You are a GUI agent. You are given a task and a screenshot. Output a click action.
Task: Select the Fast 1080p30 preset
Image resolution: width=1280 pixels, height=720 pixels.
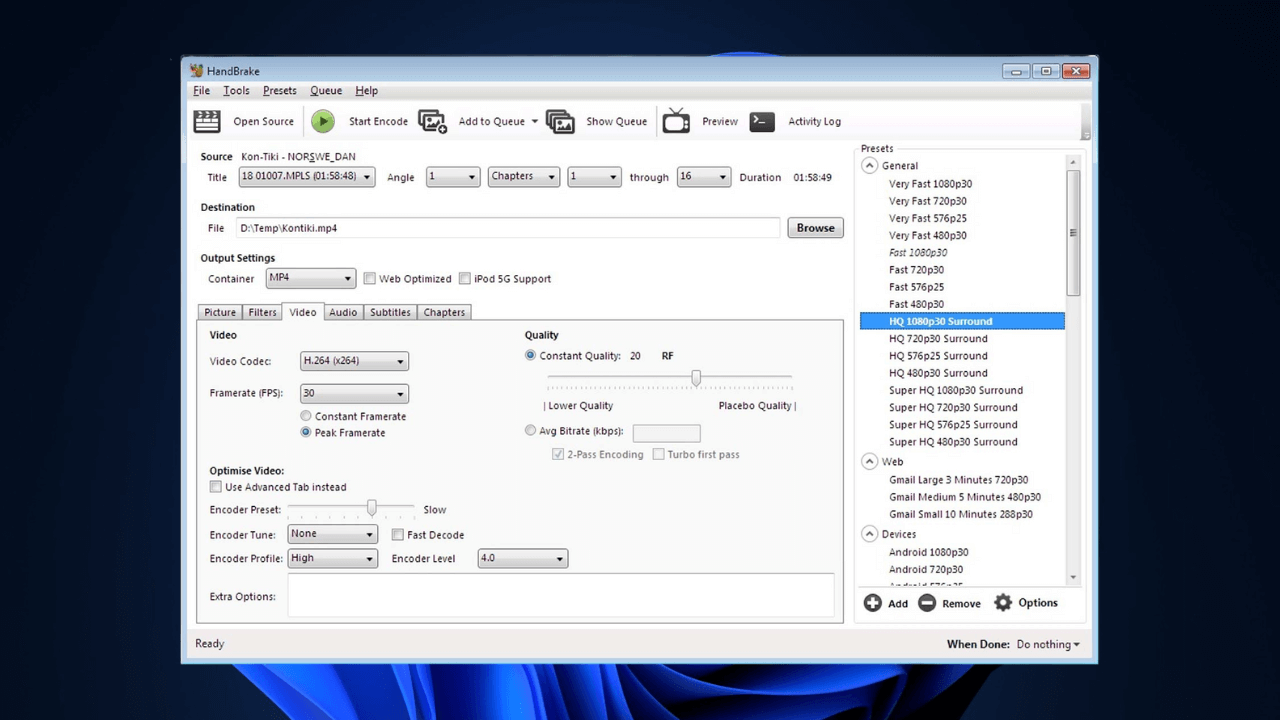(x=918, y=253)
